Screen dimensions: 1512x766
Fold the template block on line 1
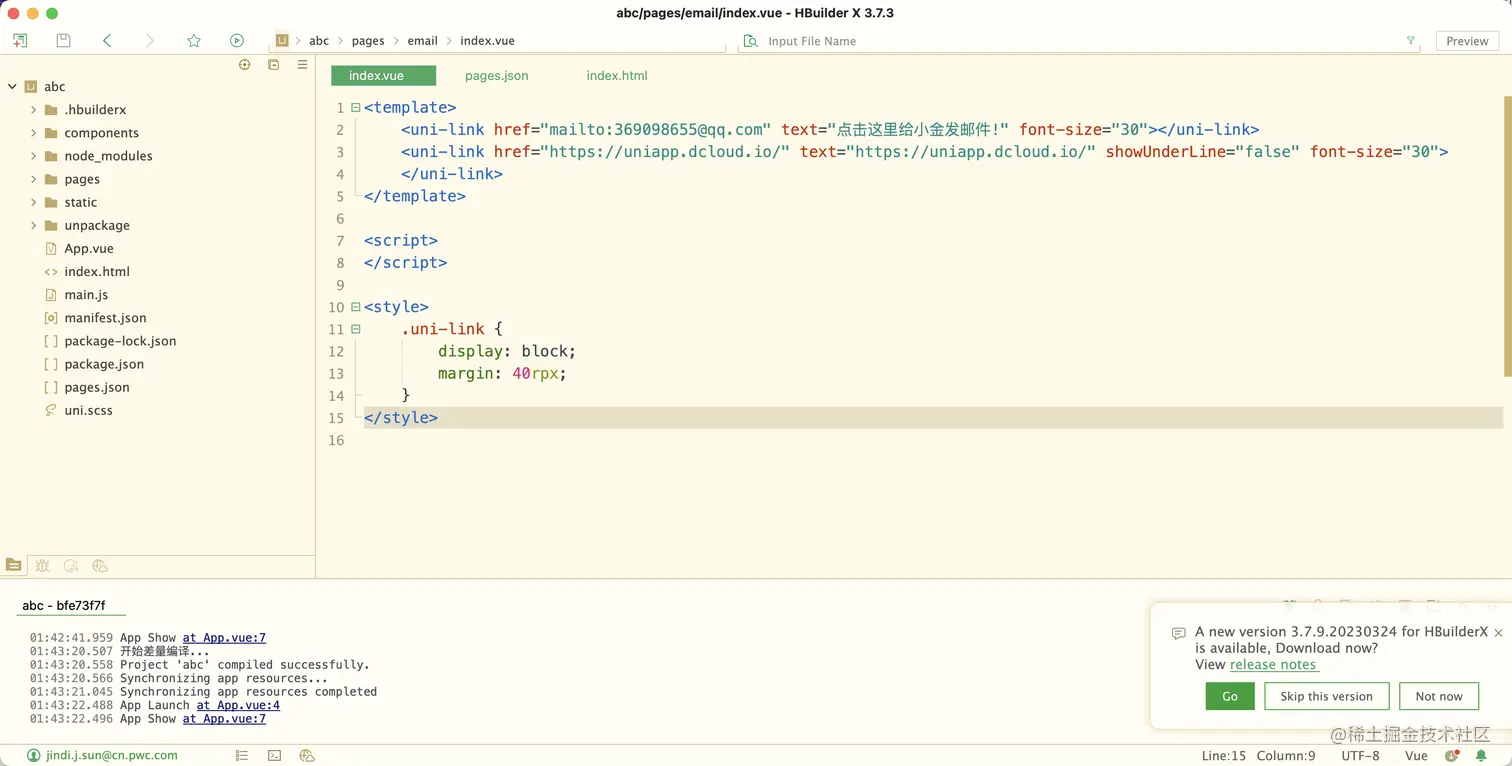(355, 107)
